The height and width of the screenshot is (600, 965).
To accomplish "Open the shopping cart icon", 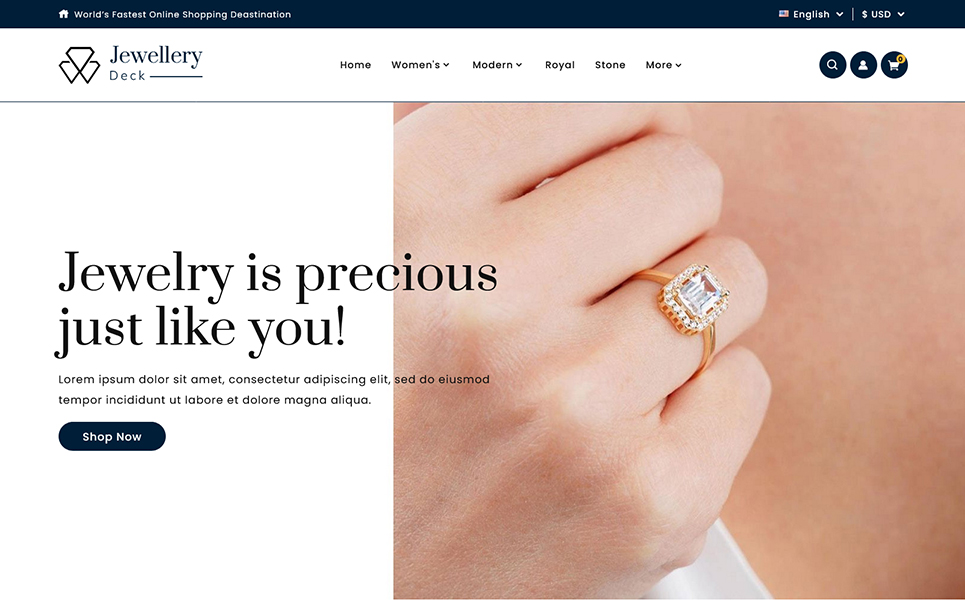I will (x=894, y=65).
